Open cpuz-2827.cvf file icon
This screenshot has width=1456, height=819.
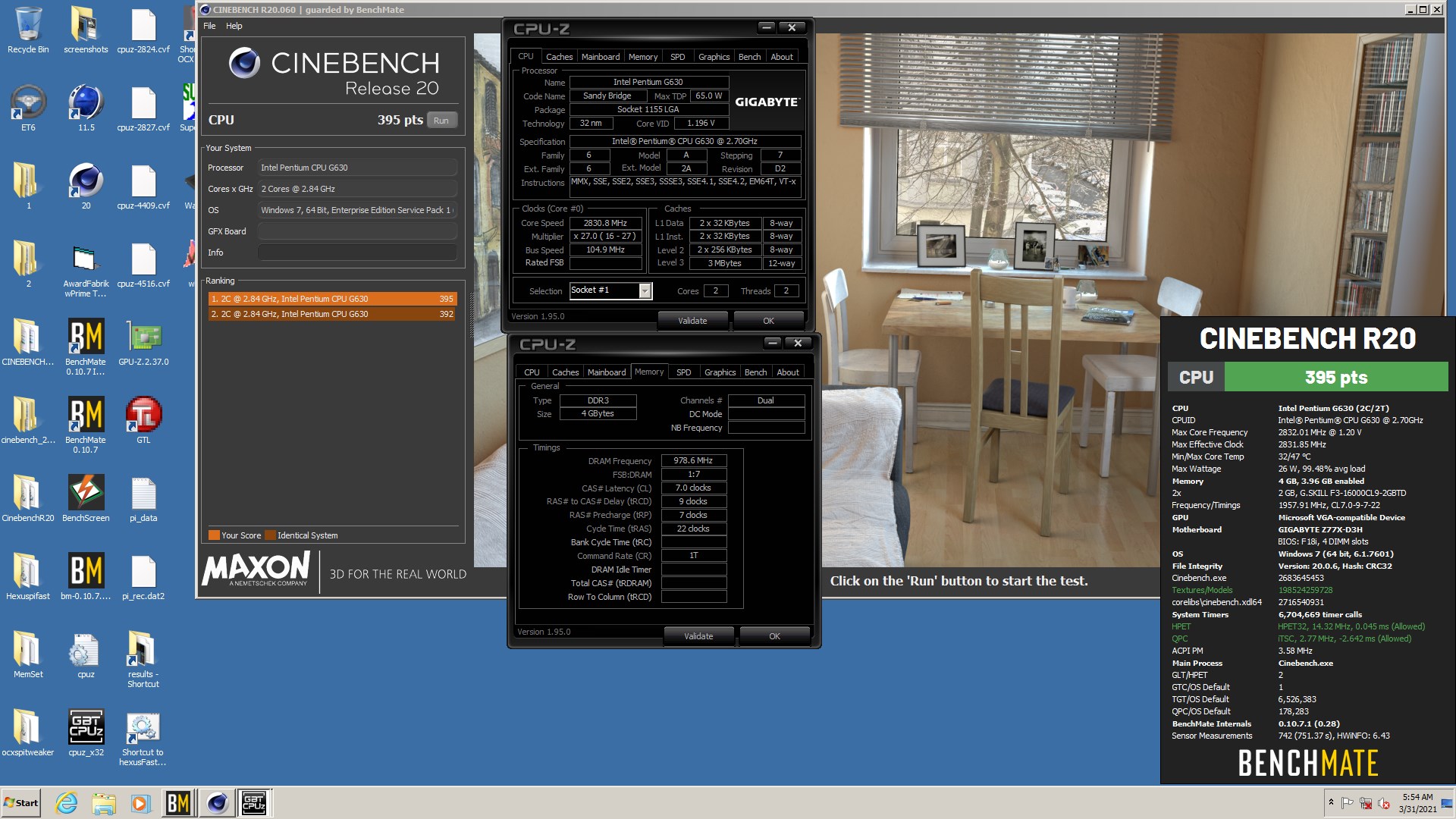(x=143, y=108)
